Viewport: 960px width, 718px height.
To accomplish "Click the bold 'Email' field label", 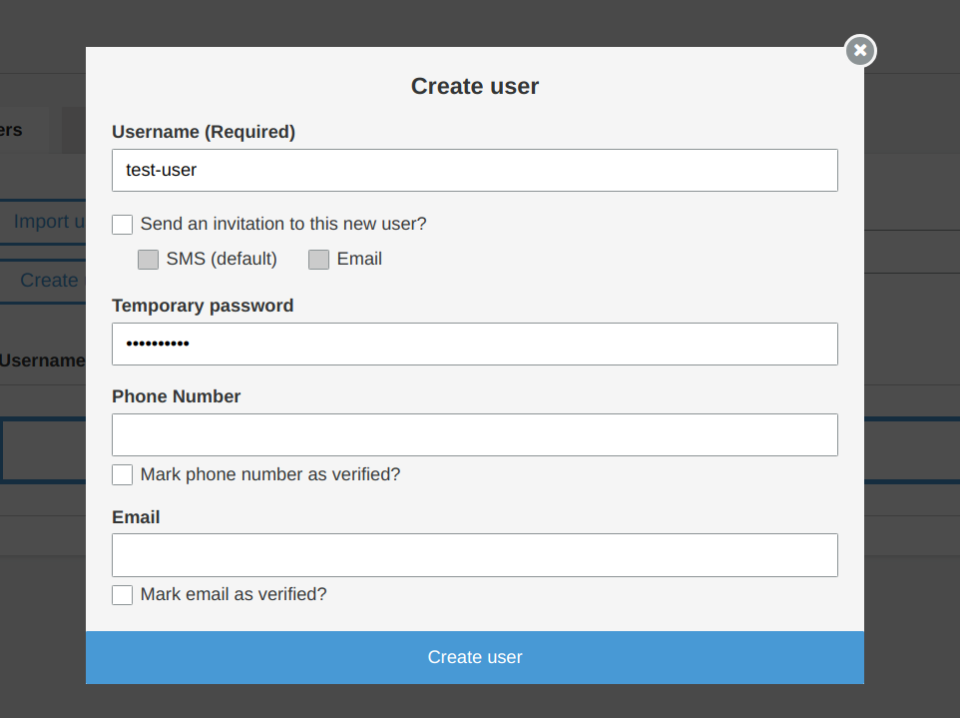I will (136, 517).
